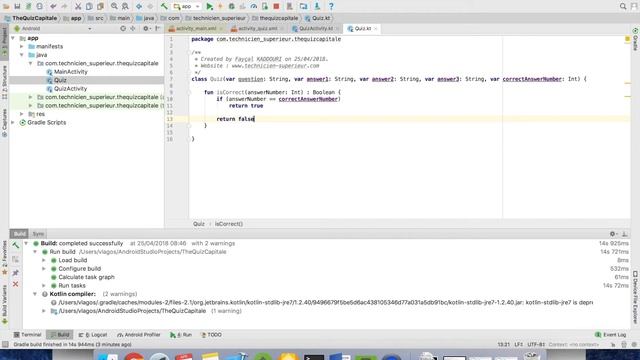
Task: Click the UTF-8 encoding status indicator
Action: click(536, 344)
